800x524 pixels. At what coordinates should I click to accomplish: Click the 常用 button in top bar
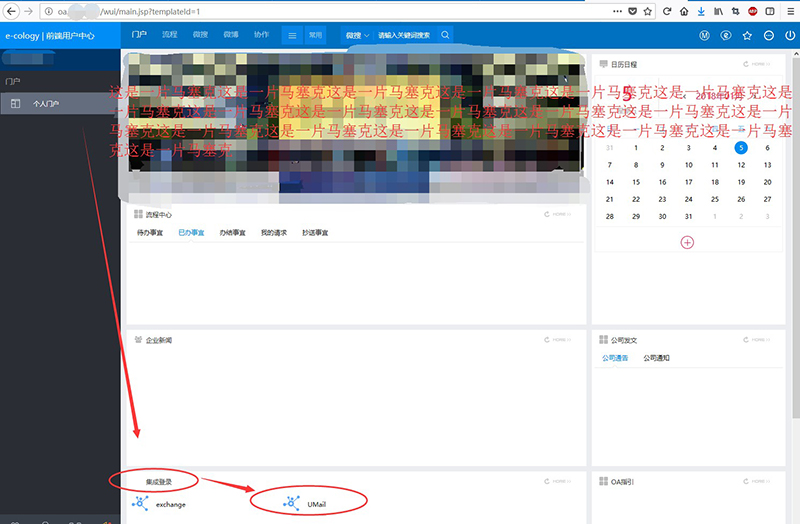pos(315,35)
